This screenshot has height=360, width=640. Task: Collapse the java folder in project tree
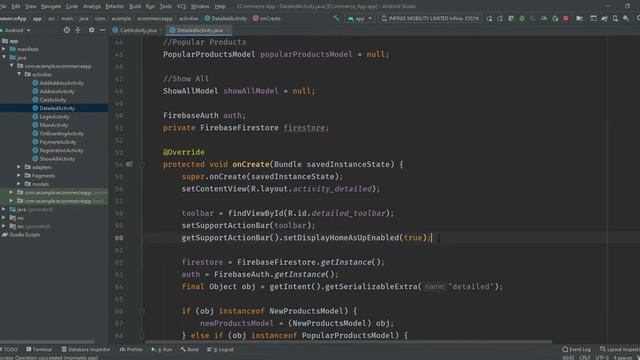pyautogui.click(x=4, y=58)
